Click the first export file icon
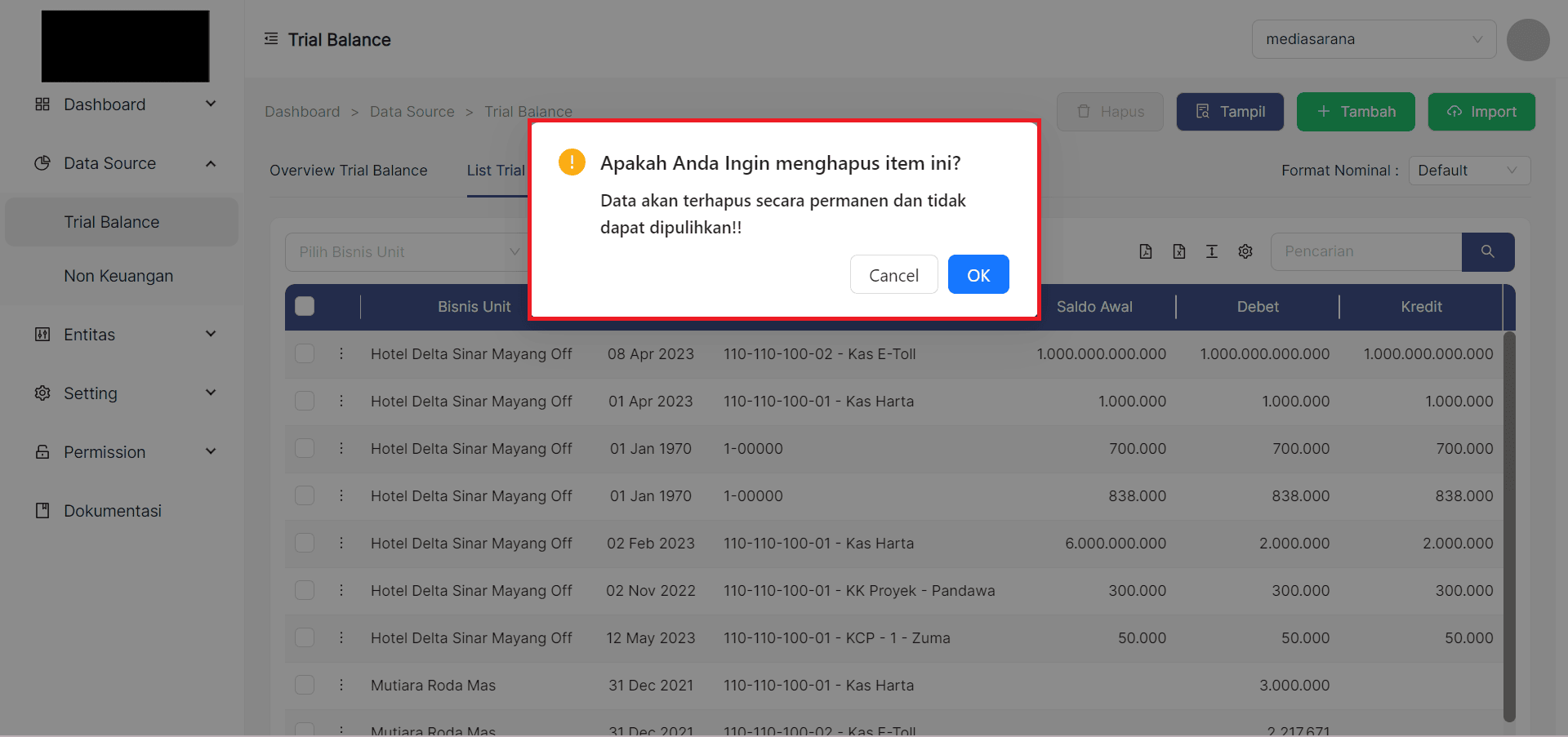This screenshot has height=737, width=1568. click(x=1146, y=251)
